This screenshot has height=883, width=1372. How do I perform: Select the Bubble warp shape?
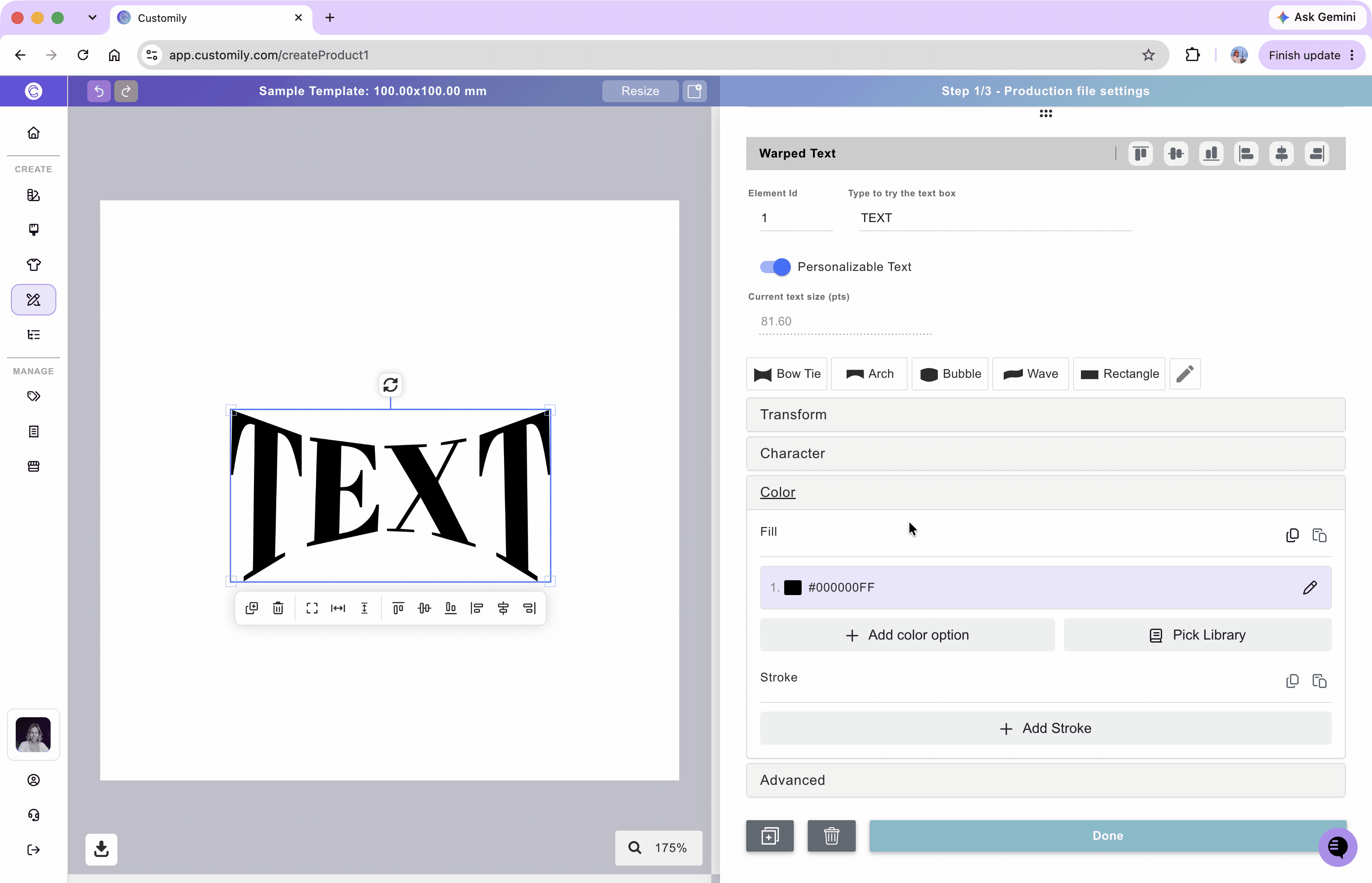950,374
